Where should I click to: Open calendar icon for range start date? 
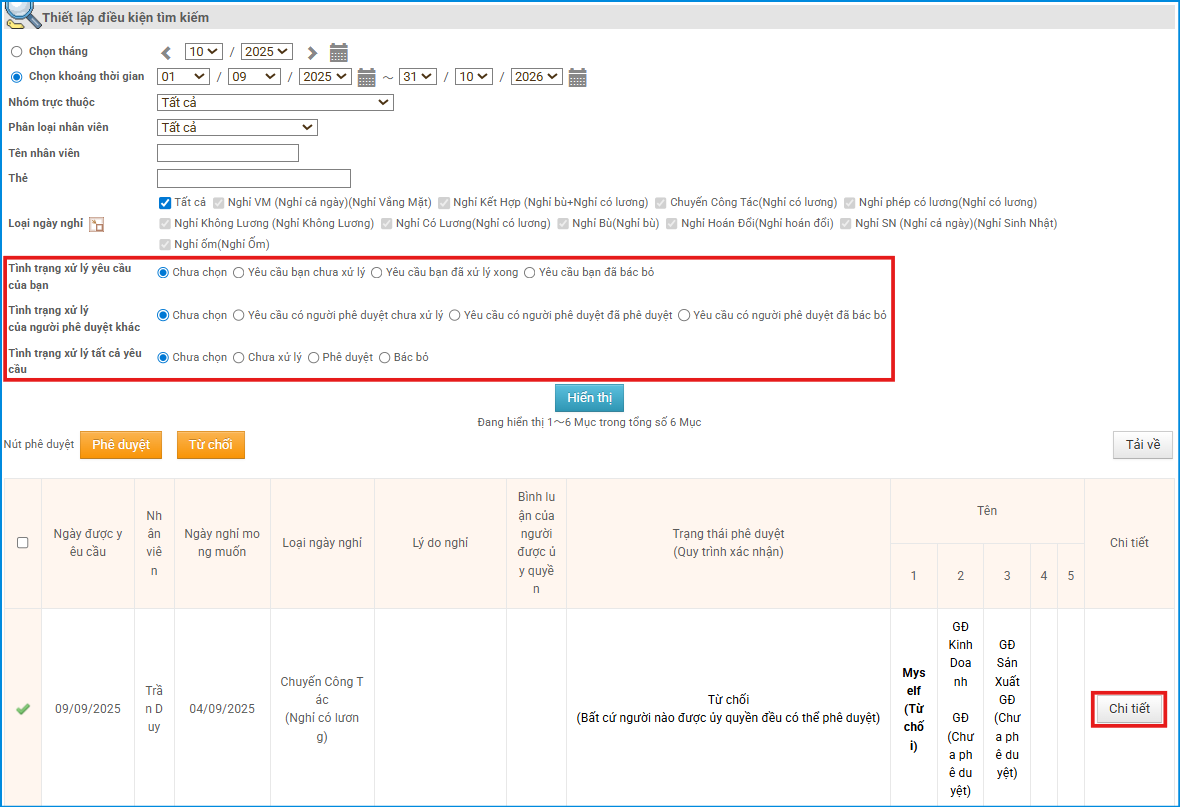(366, 77)
